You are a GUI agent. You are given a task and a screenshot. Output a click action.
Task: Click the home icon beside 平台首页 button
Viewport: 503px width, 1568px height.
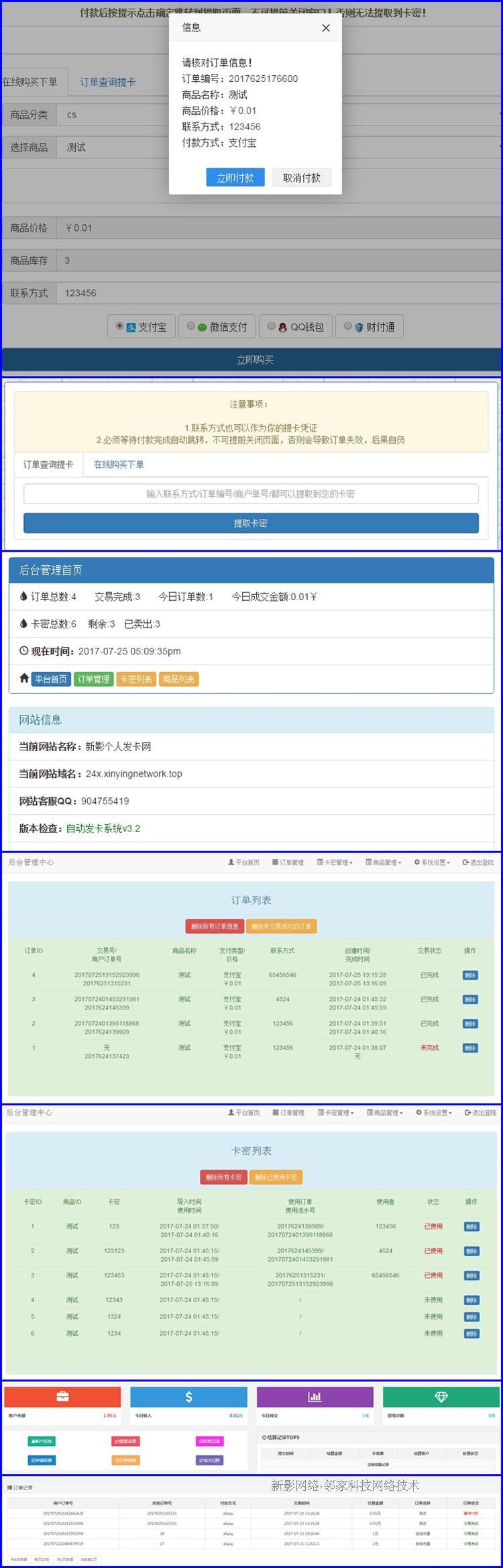click(24, 679)
